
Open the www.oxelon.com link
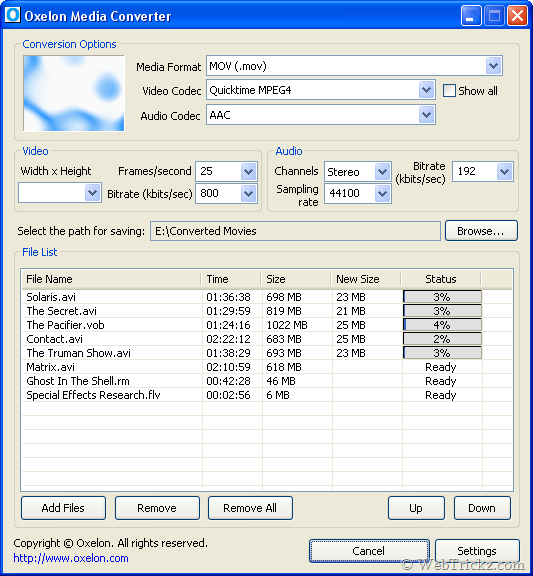coord(71,558)
